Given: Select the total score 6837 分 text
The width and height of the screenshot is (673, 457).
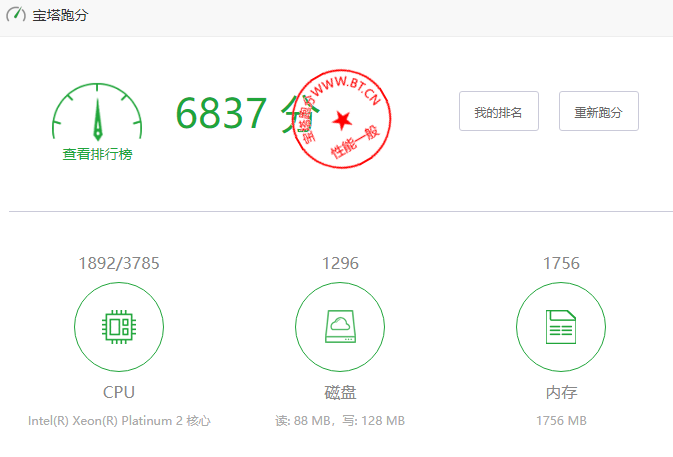Looking at the screenshot, I should tap(248, 113).
